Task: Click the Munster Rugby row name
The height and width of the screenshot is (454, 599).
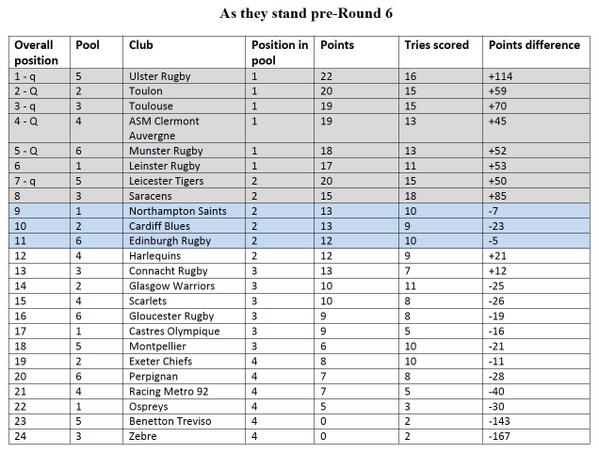Action: tap(166, 151)
